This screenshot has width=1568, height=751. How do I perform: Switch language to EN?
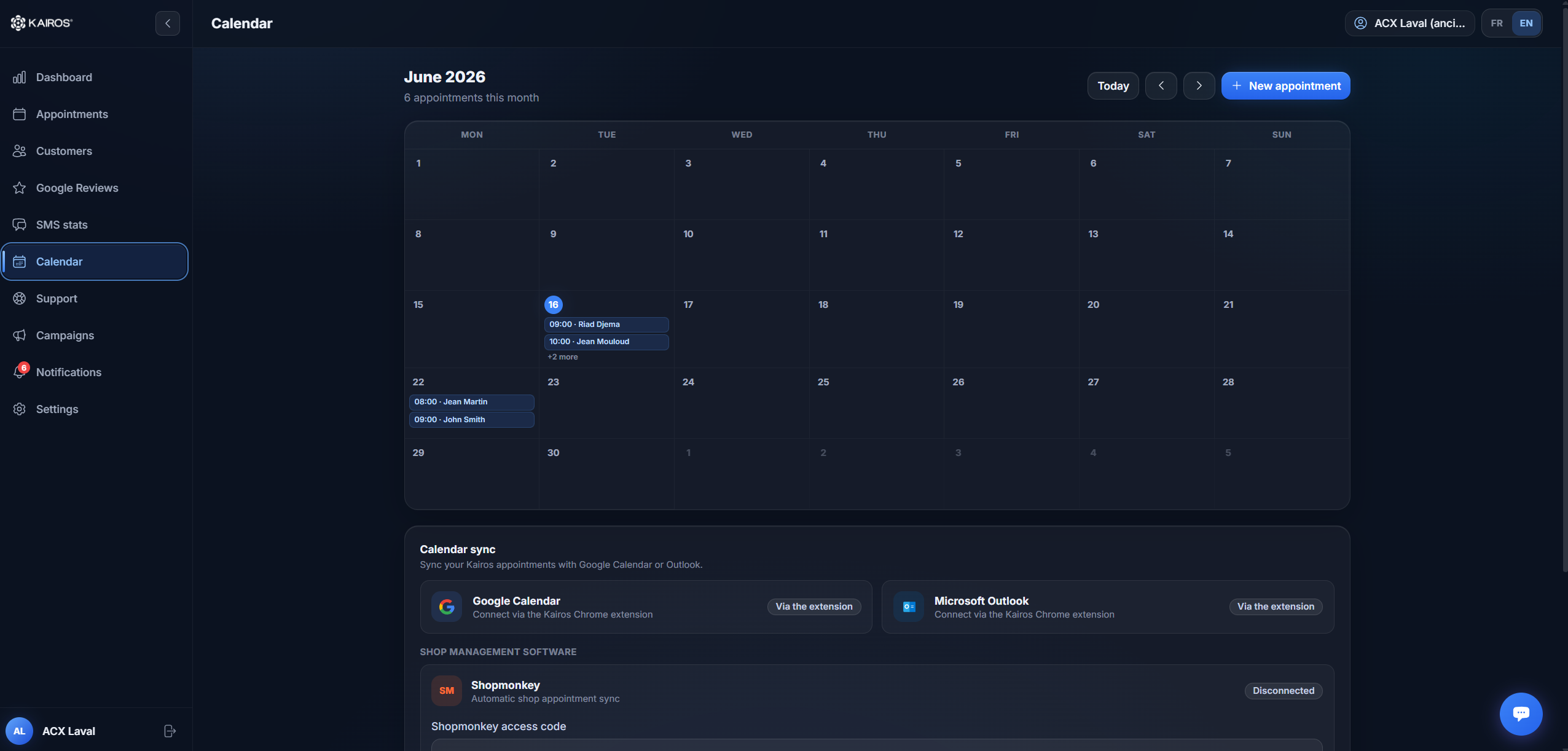(1526, 23)
